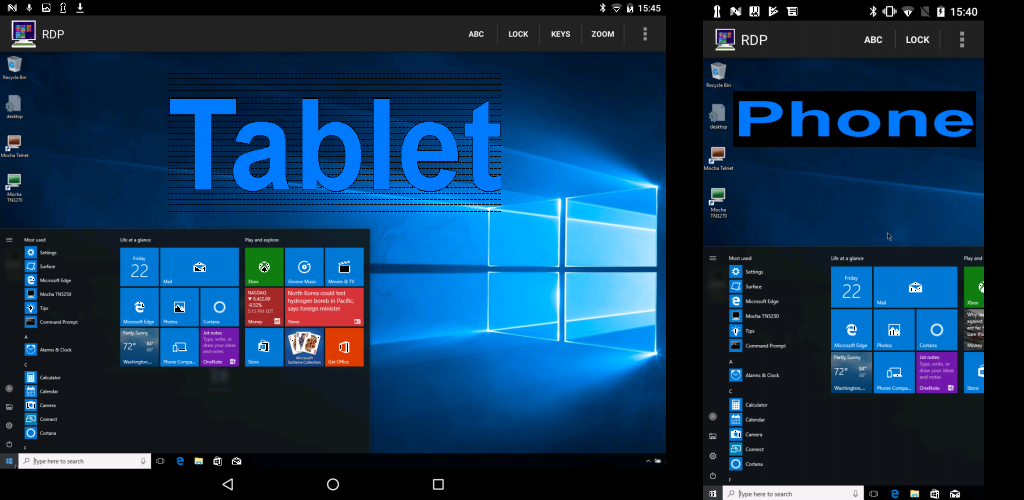Select Mocha TN3270 shortcut on tablet desktop

click(14, 188)
